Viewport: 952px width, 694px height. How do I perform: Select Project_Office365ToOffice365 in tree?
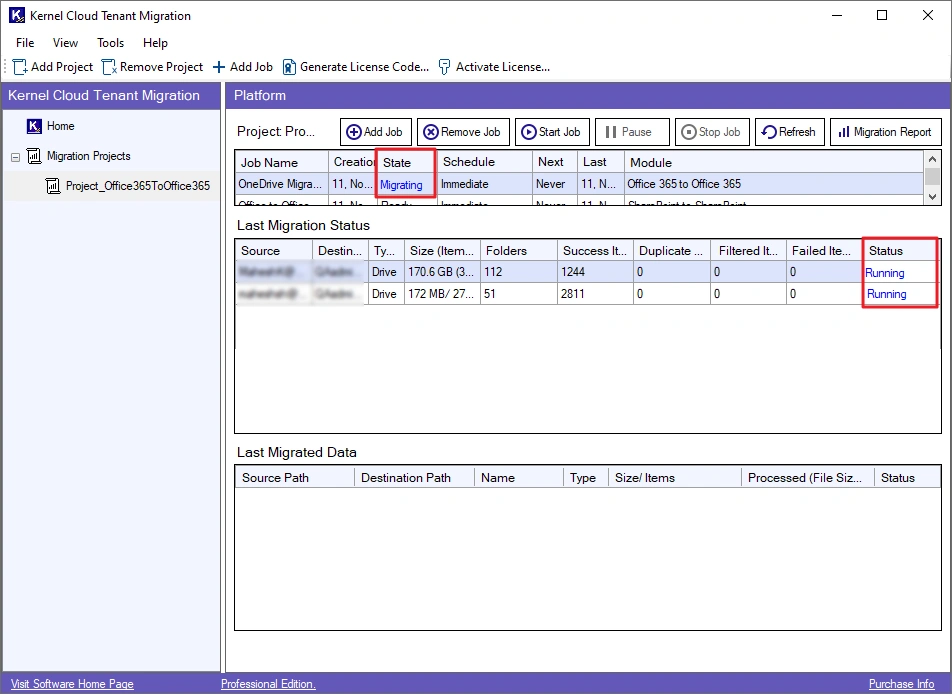tap(137, 186)
